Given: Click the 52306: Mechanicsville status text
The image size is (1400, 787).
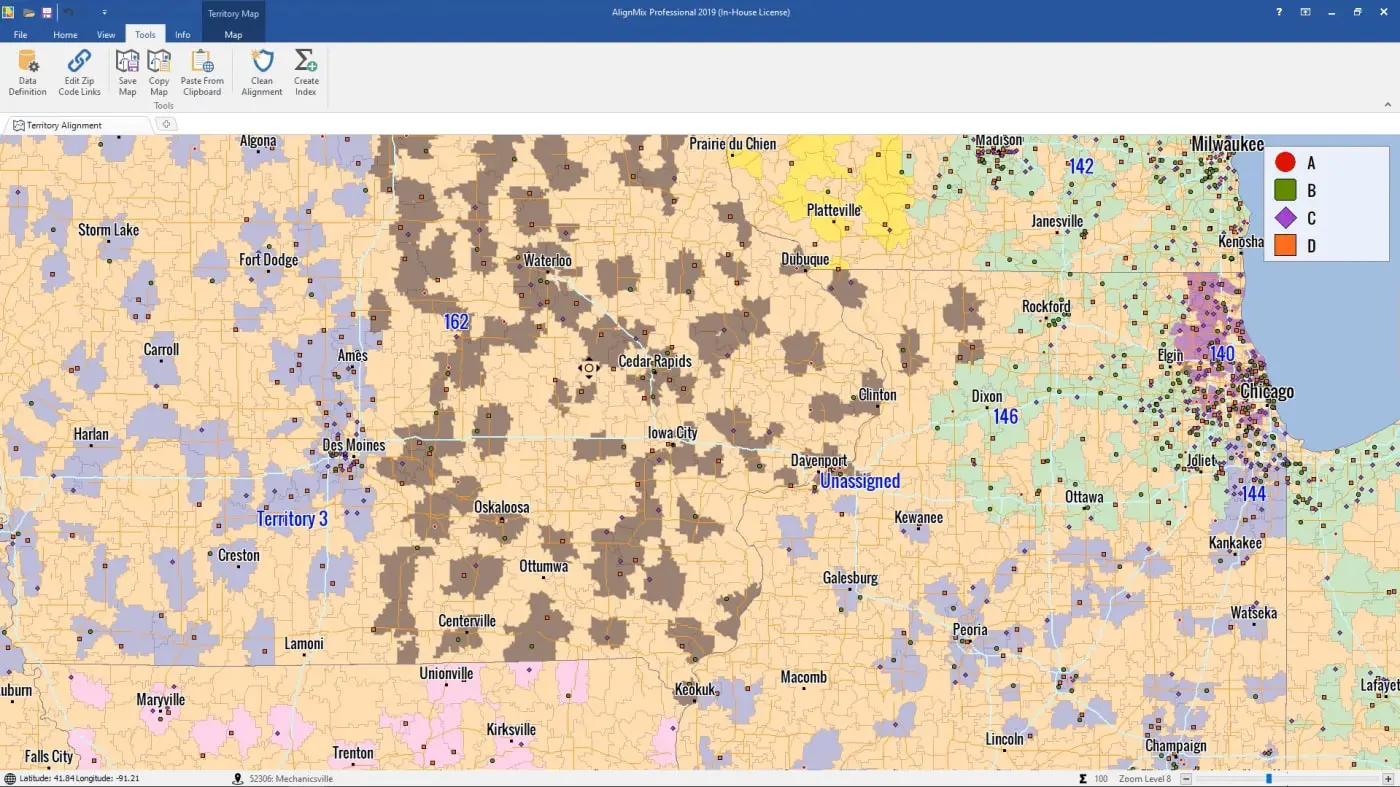Looking at the screenshot, I should 291,778.
